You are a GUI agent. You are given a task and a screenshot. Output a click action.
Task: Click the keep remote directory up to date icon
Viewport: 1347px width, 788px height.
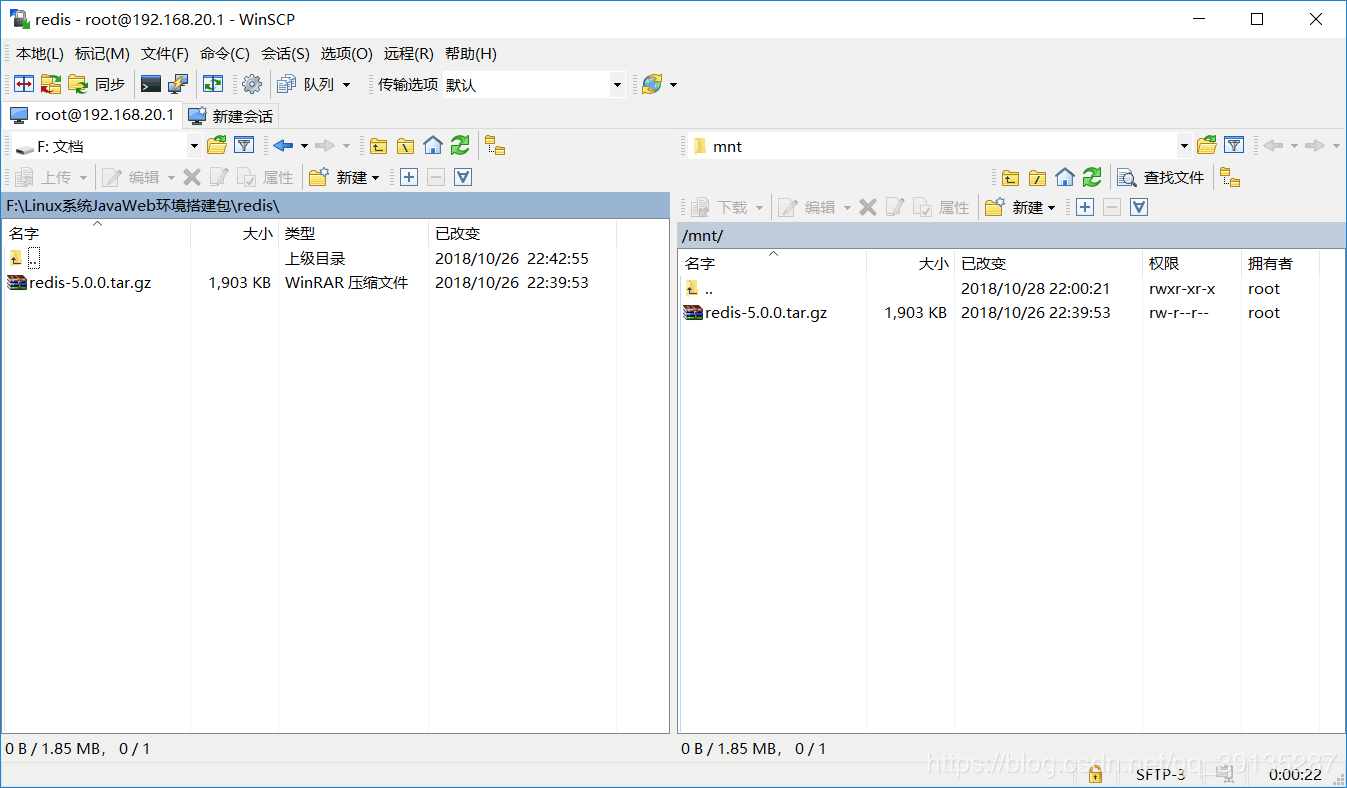[213, 85]
